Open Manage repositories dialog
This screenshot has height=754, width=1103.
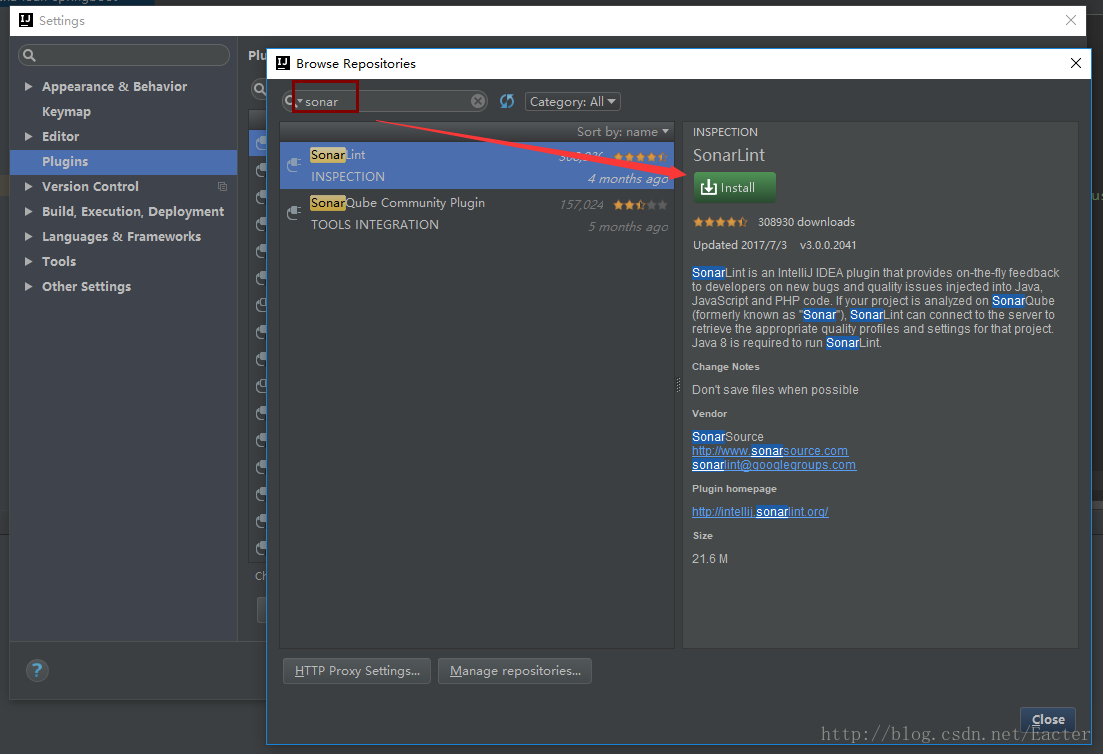click(x=515, y=671)
